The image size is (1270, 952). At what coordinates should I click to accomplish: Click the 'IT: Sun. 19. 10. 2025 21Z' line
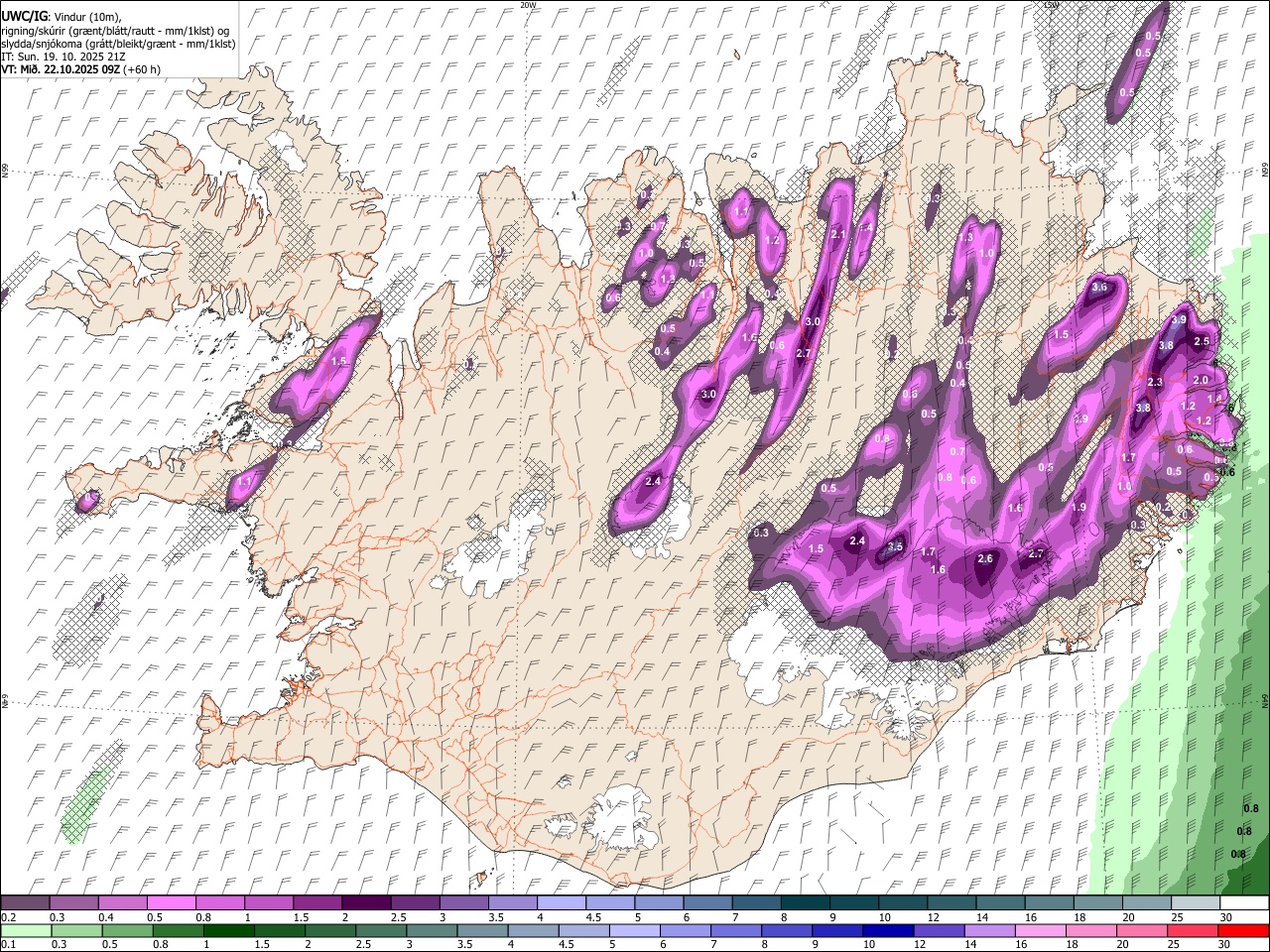(x=63, y=57)
